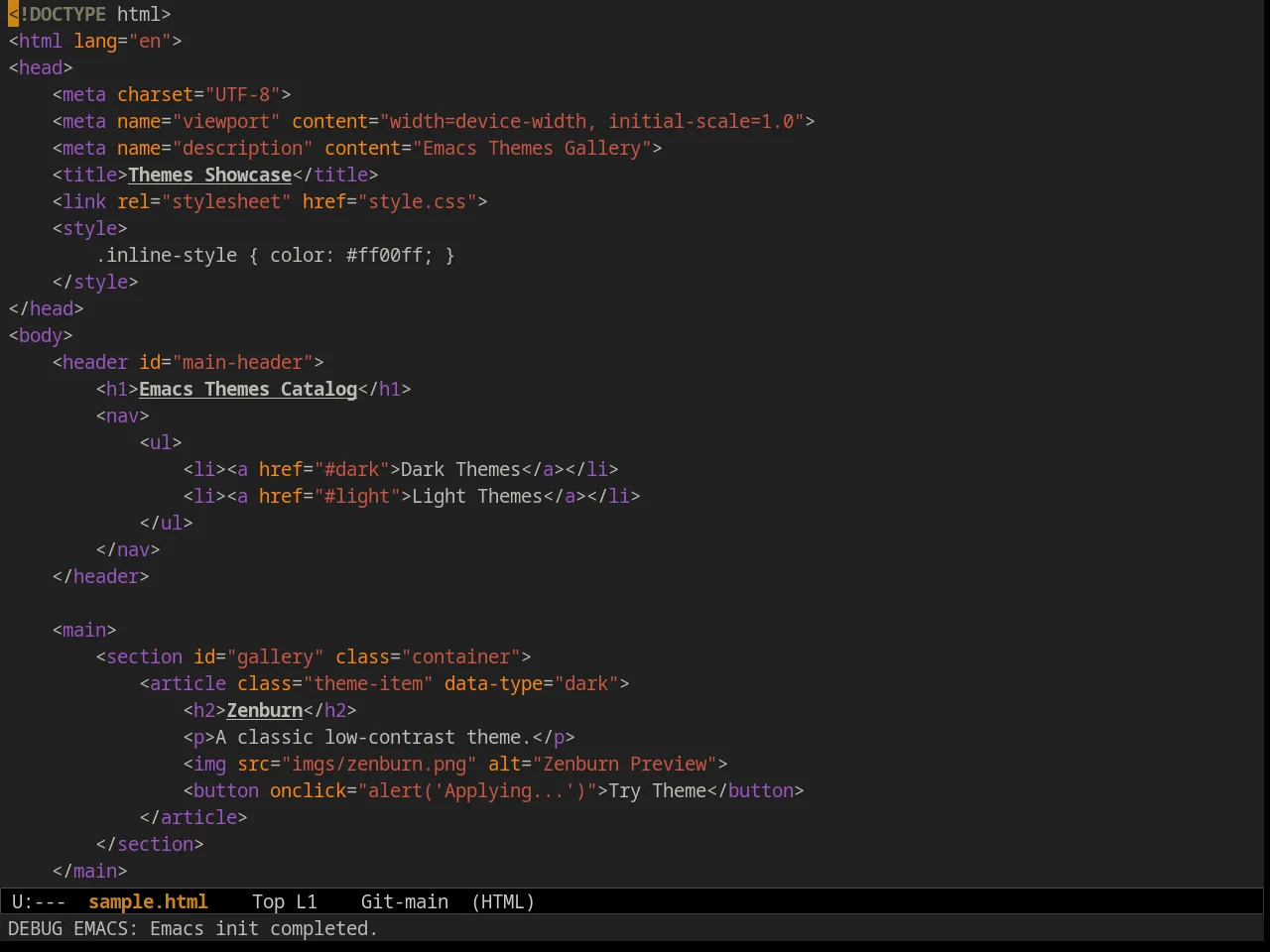Place cursor on 'Themes Showcase' title text
1270x952 pixels.
[210, 175]
